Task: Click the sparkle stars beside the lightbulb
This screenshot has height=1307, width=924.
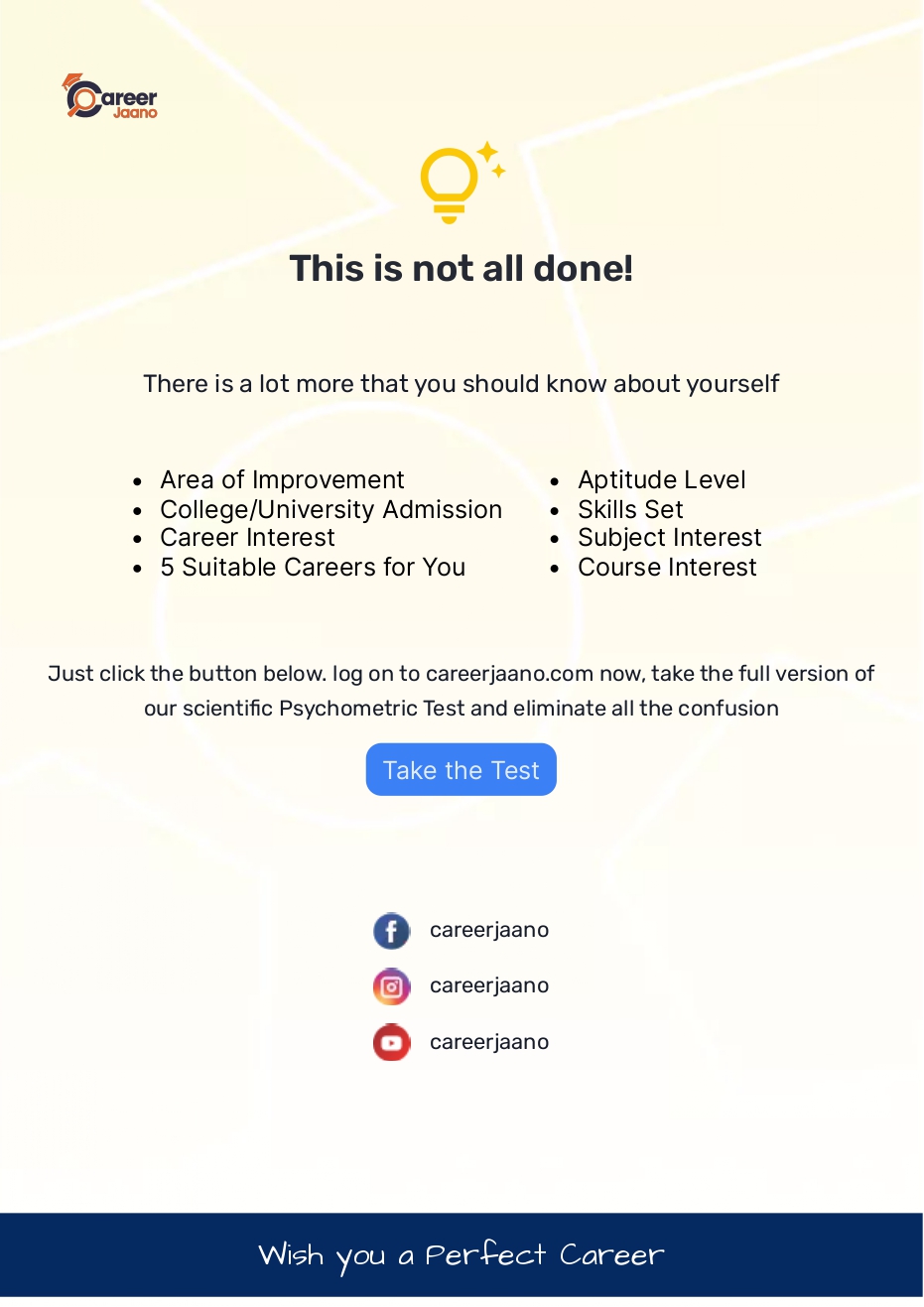Action: 492,160
